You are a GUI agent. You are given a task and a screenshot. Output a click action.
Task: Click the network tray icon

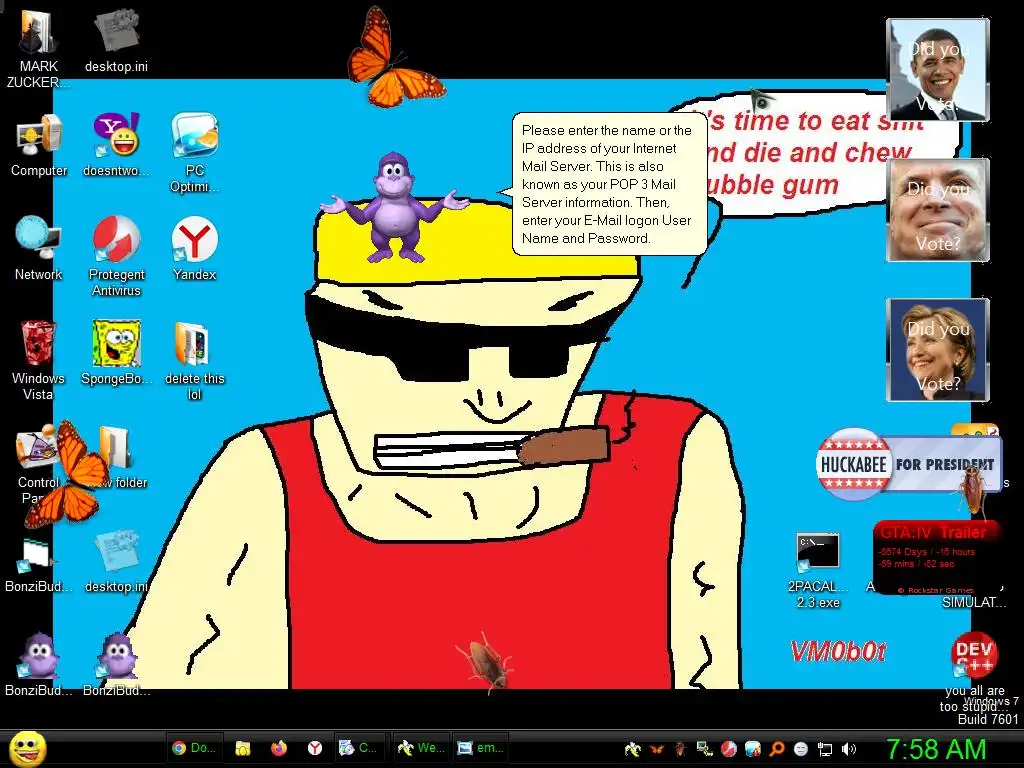tap(825, 749)
